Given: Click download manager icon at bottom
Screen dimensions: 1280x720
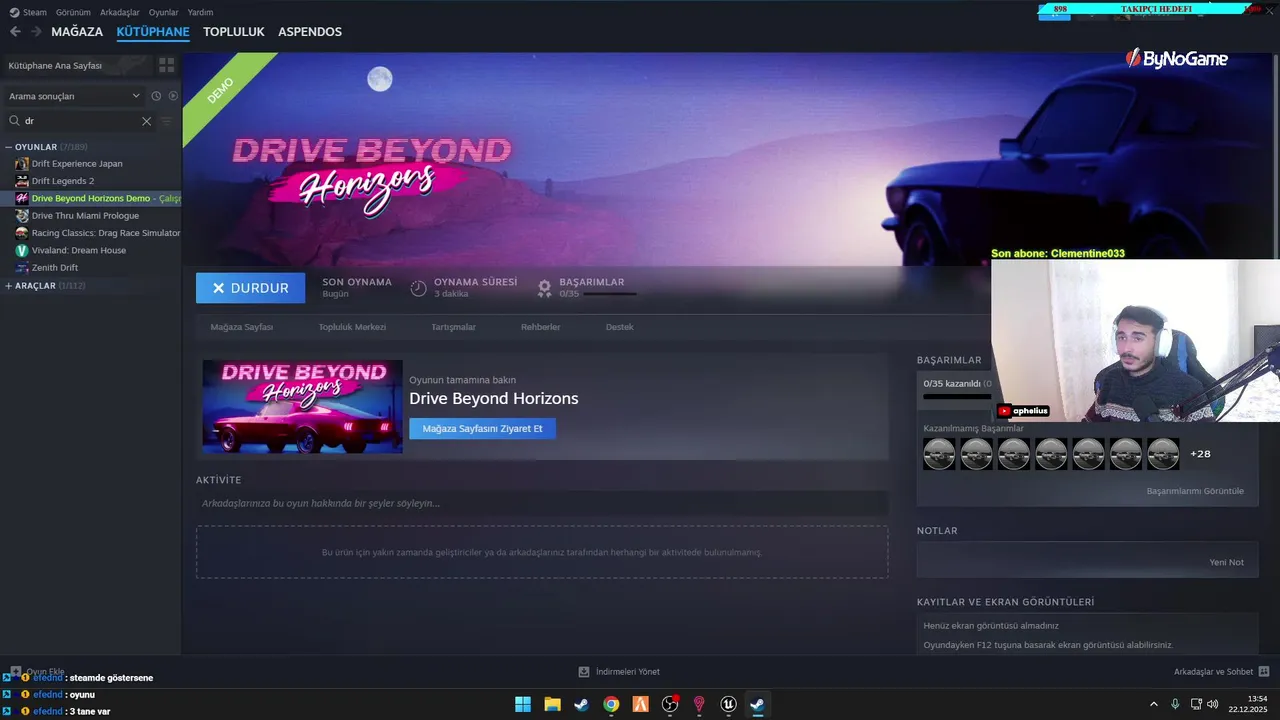Looking at the screenshot, I should click(x=584, y=672).
